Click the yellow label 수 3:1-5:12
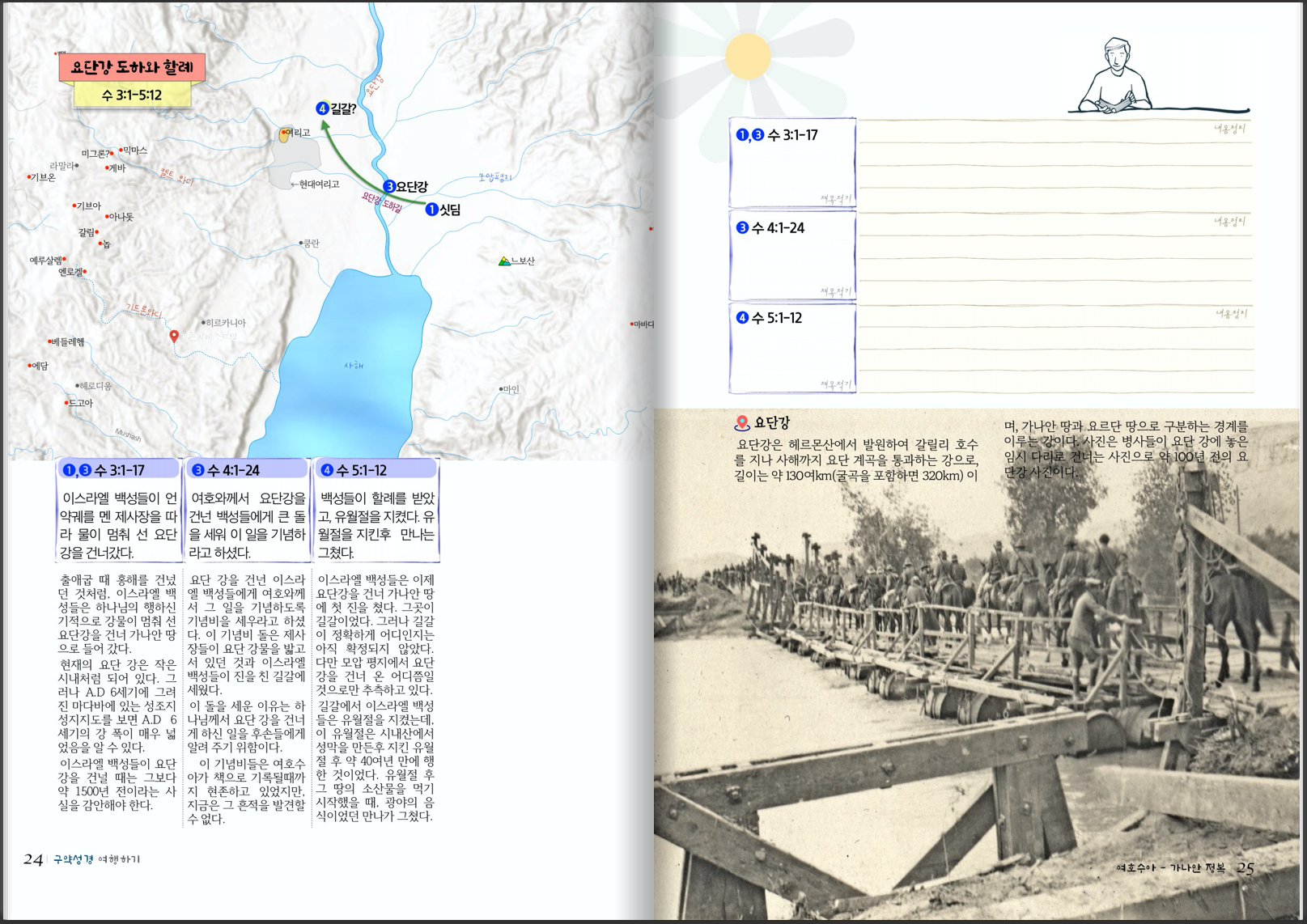 pyautogui.click(x=132, y=95)
